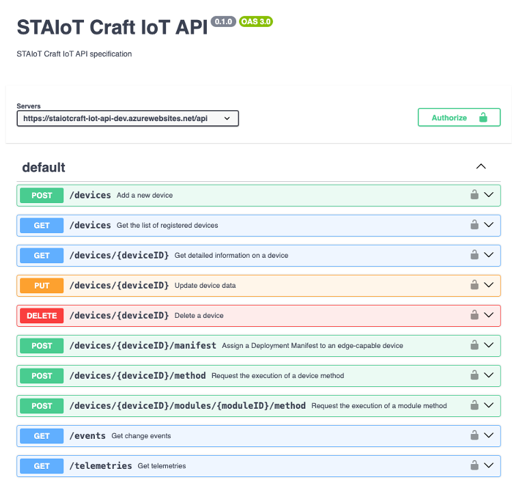
Task: Expand DELETE a device chevron
Action: pyautogui.click(x=489, y=315)
